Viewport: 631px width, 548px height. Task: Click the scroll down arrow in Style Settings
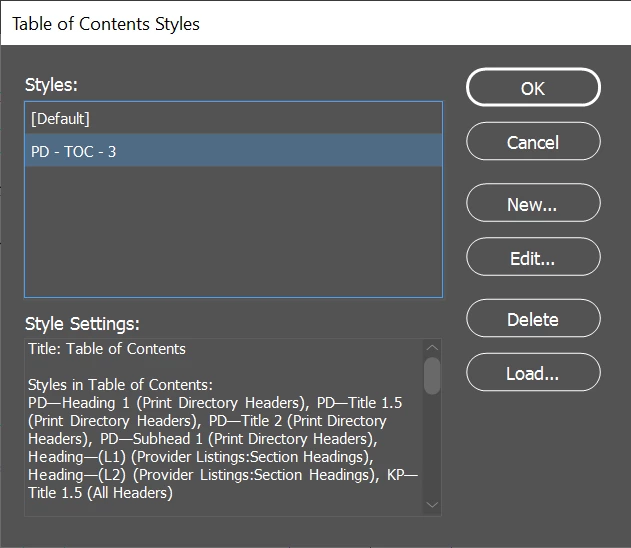click(432, 505)
